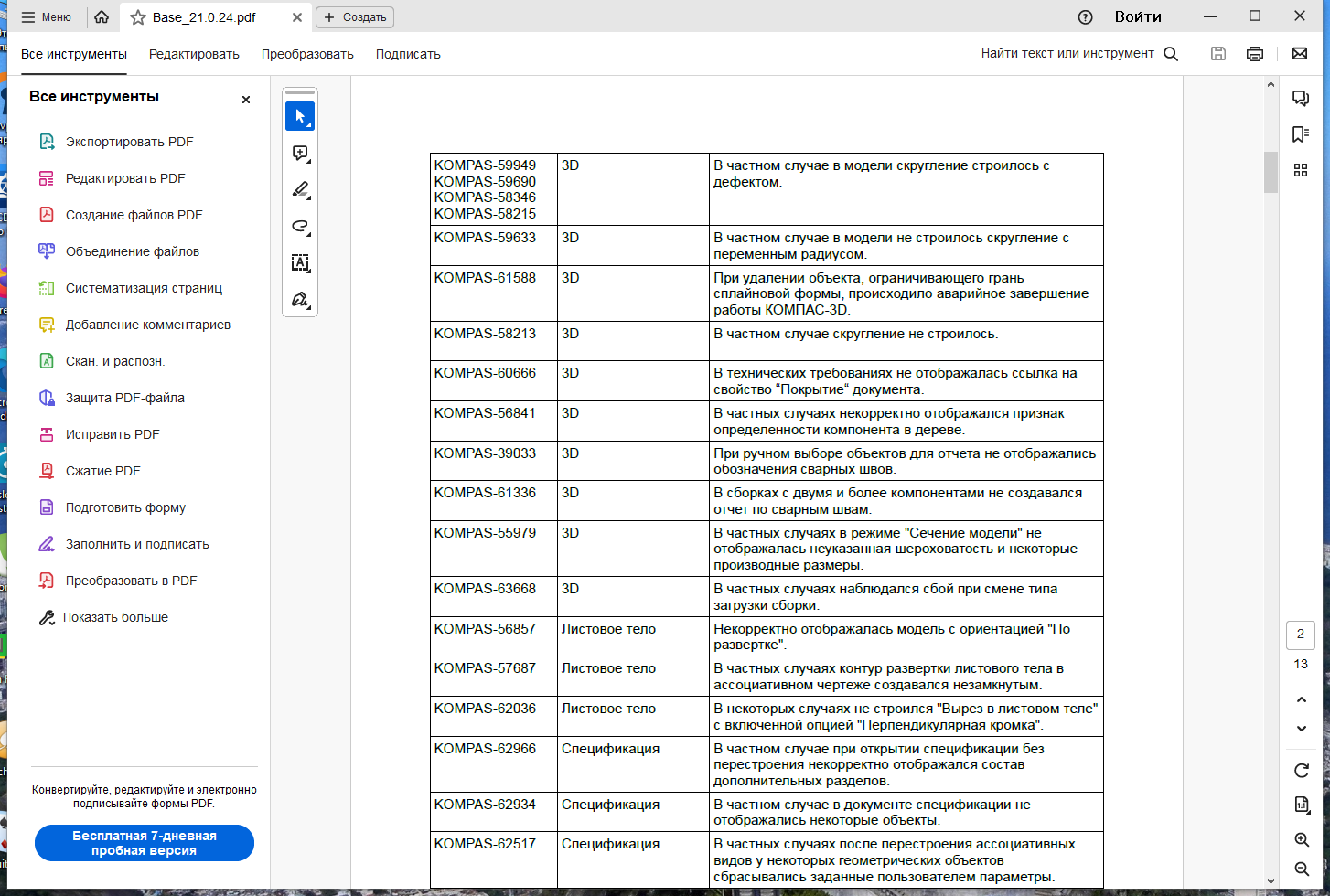Click the print document icon
Viewport: 1330px width, 896px height.
1255,54
